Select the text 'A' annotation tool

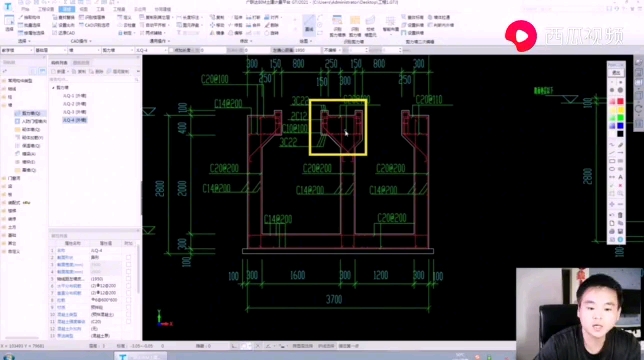point(620,177)
